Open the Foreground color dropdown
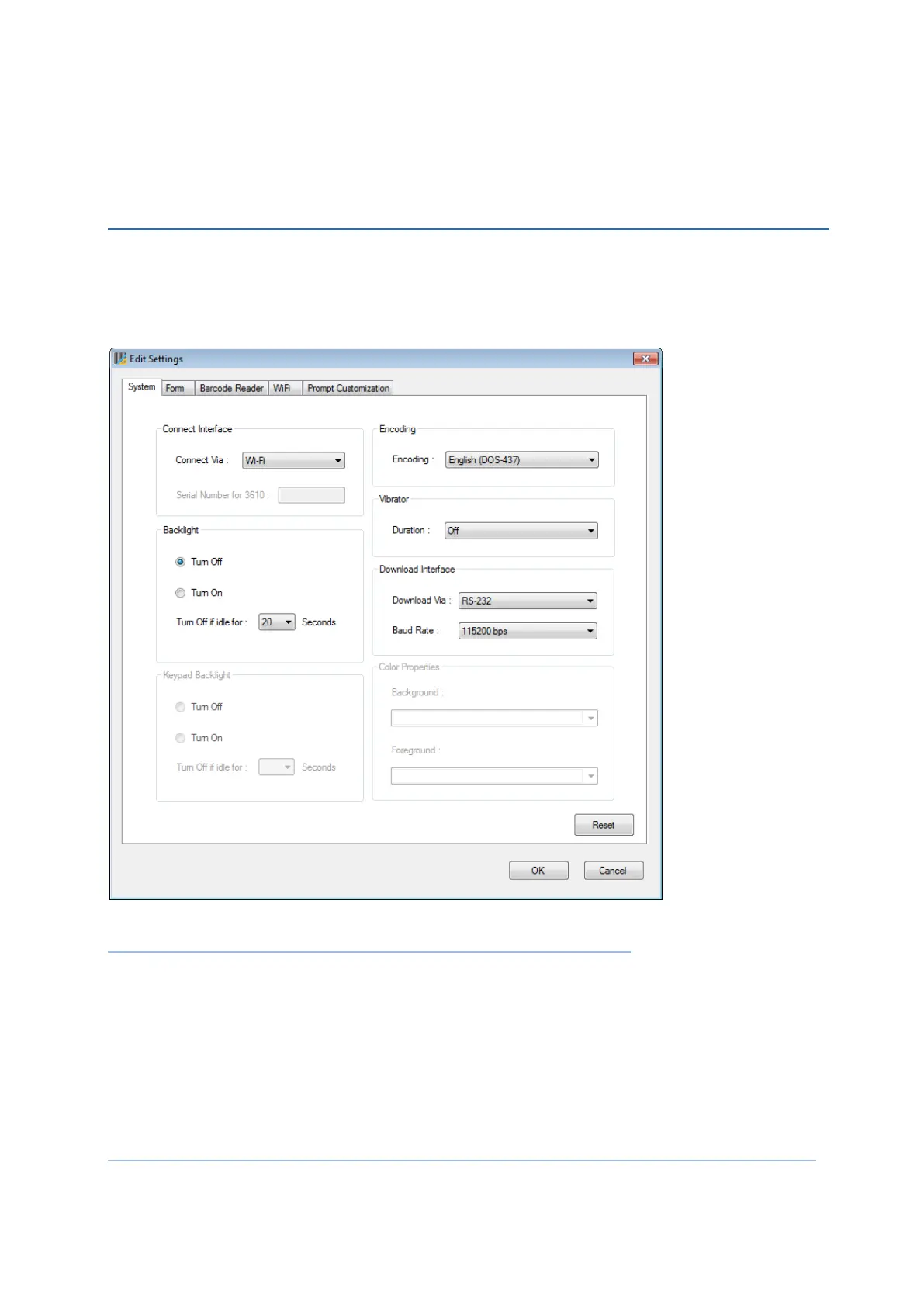Image resolution: width=924 pixels, height=1306 pixels. coord(494,776)
